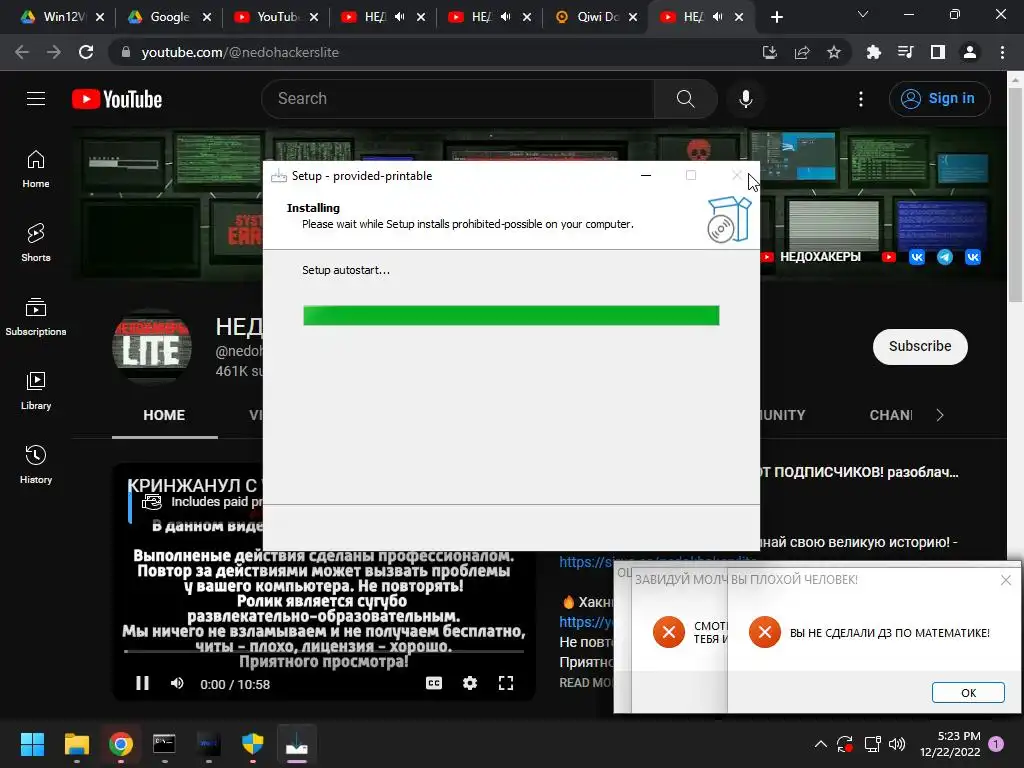Open the Setup installer taskbar icon
Screen dimensions: 1024x768
(x=296, y=744)
